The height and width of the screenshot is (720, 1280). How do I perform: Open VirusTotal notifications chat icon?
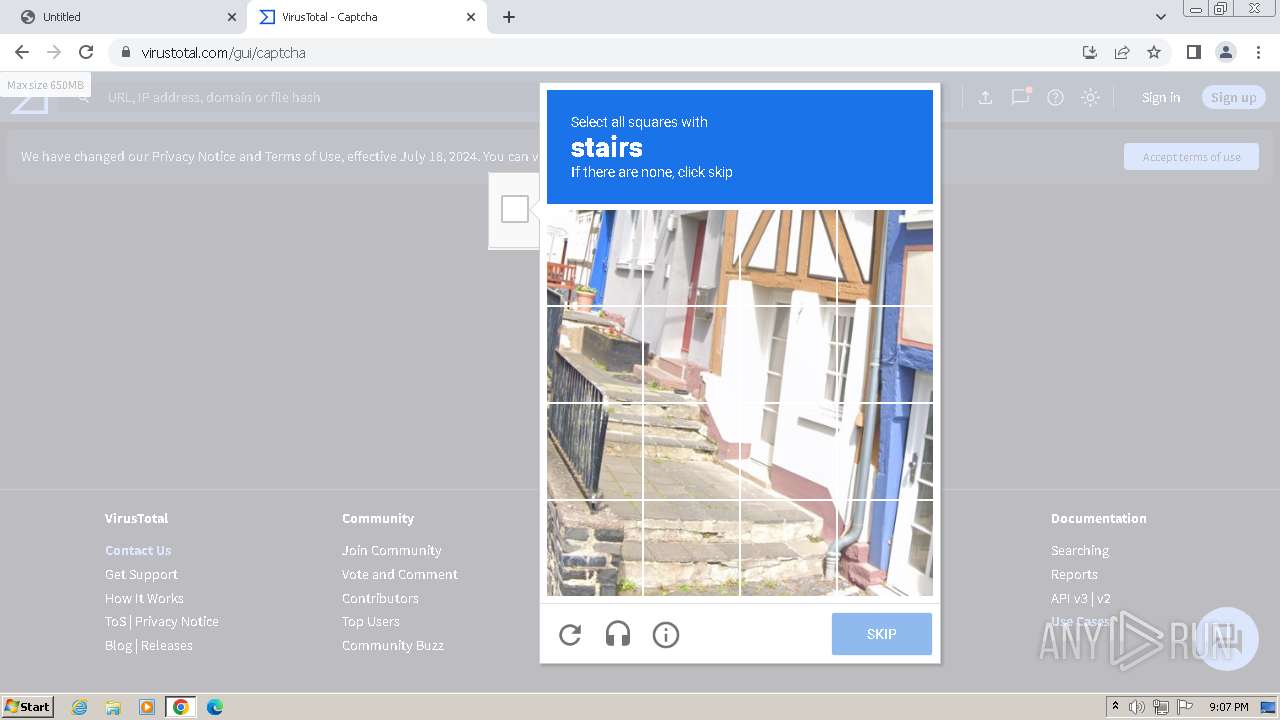(1020, 97)
